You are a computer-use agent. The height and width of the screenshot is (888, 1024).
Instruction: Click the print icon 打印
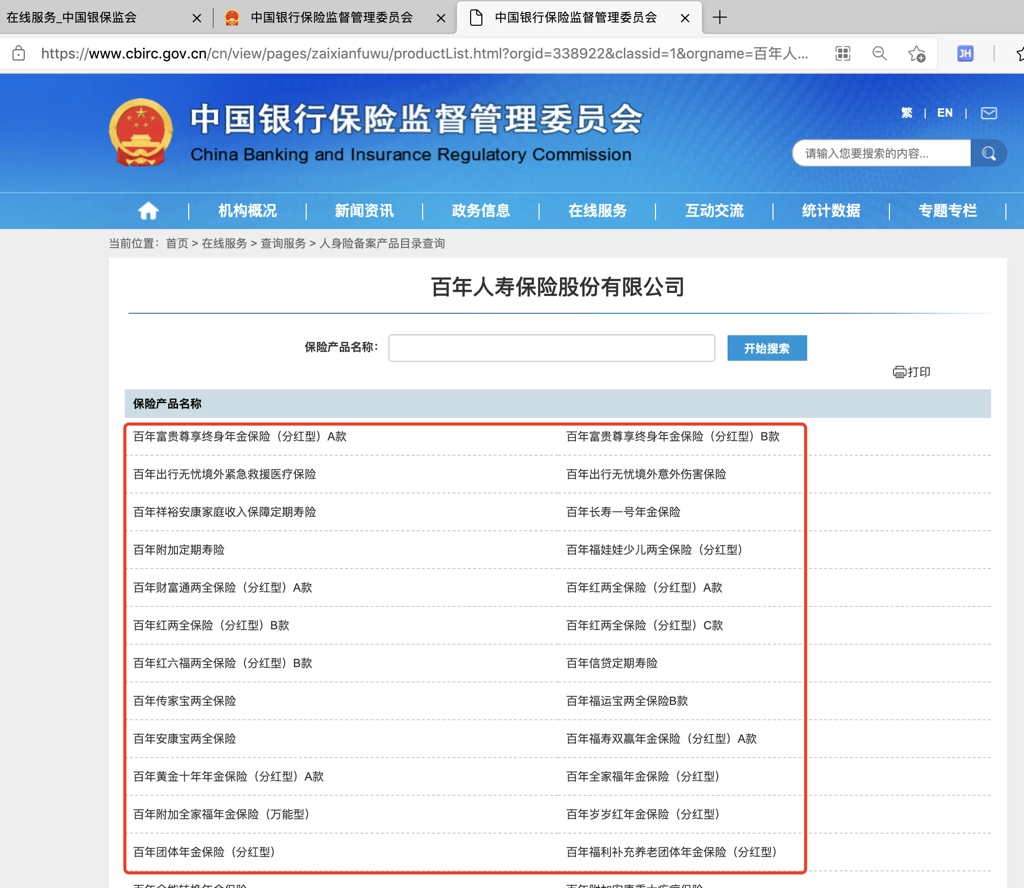912,372
